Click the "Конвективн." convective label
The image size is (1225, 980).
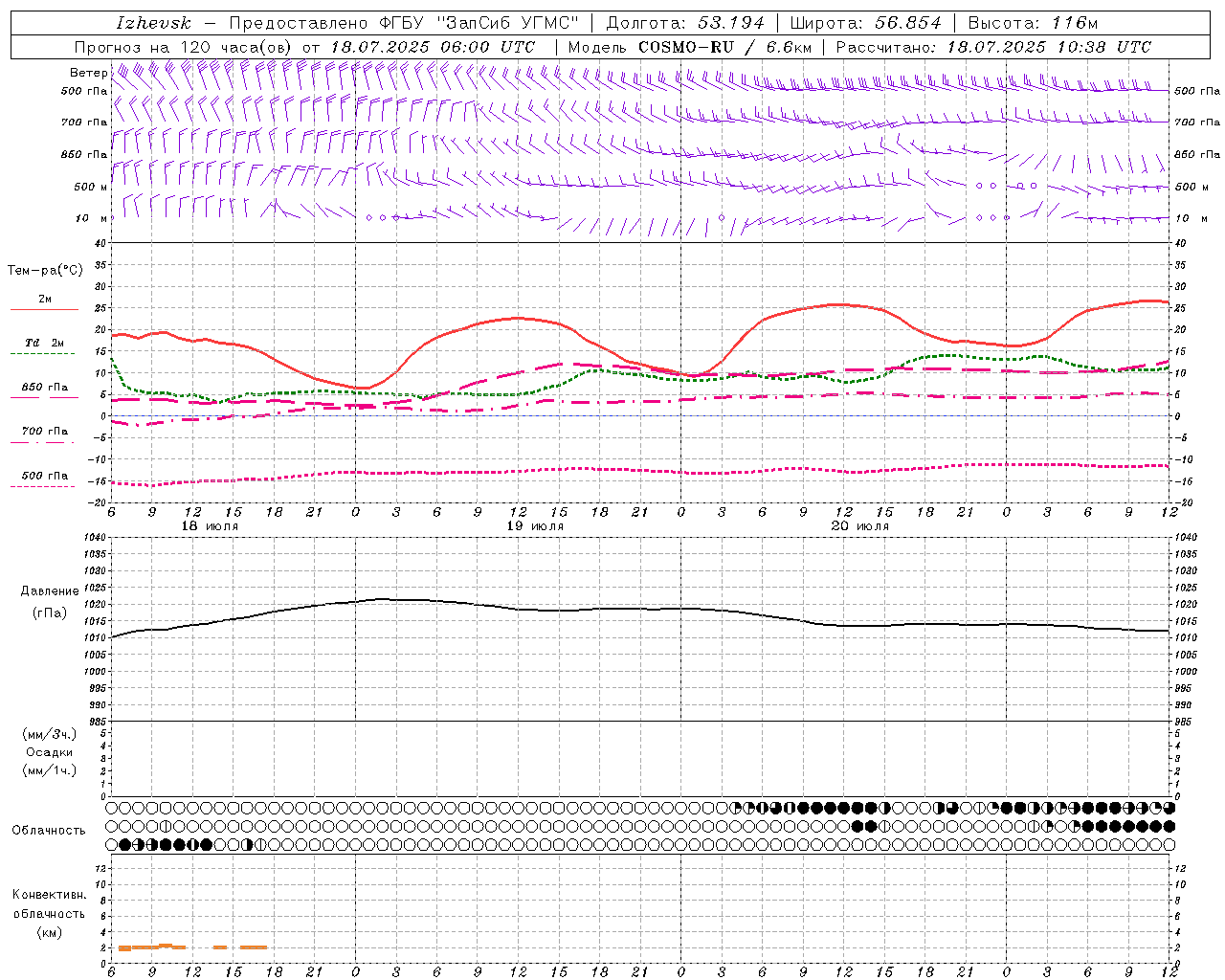click(x=50, y=895)
